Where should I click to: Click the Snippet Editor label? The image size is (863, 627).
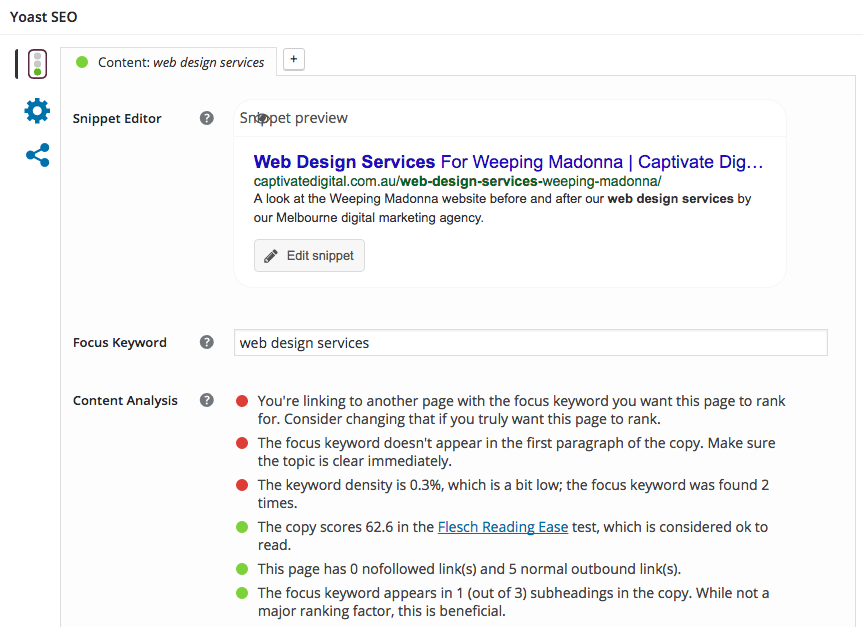[x=117, y=118]
